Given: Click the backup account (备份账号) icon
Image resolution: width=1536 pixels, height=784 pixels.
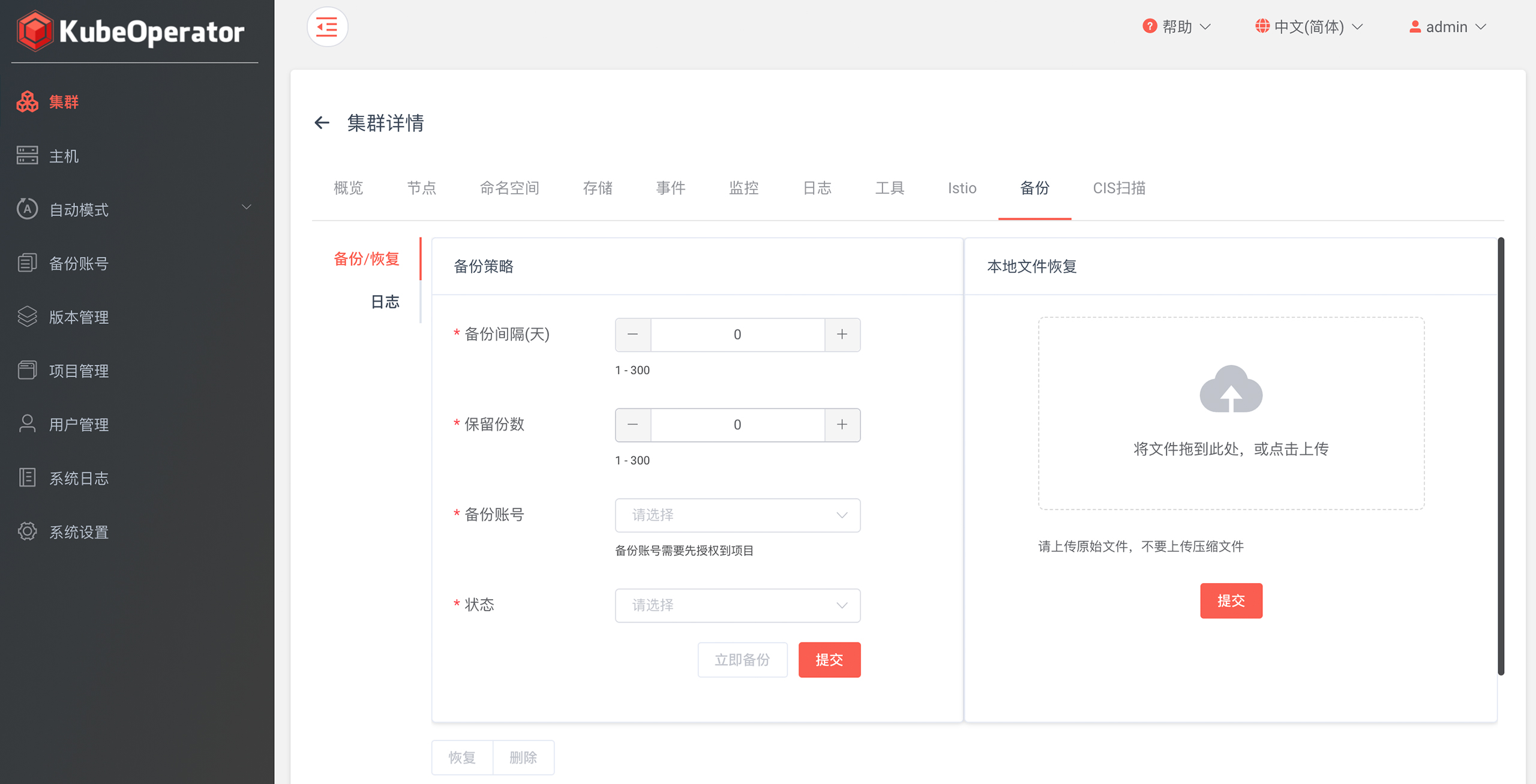Looking at the screenshot, I should tap(28, 263).
